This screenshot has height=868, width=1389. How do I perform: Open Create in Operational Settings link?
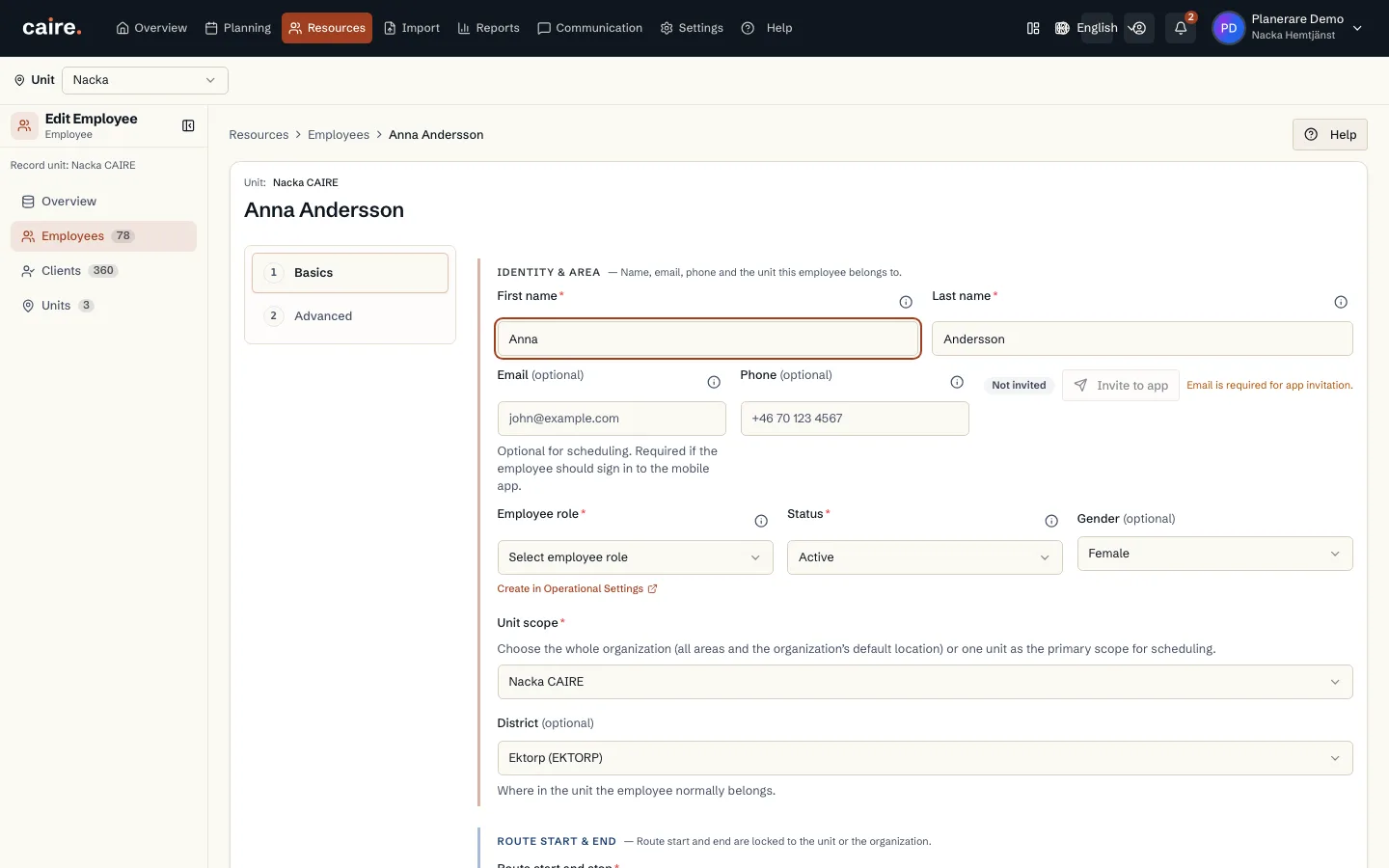click(x=577, y=589)
